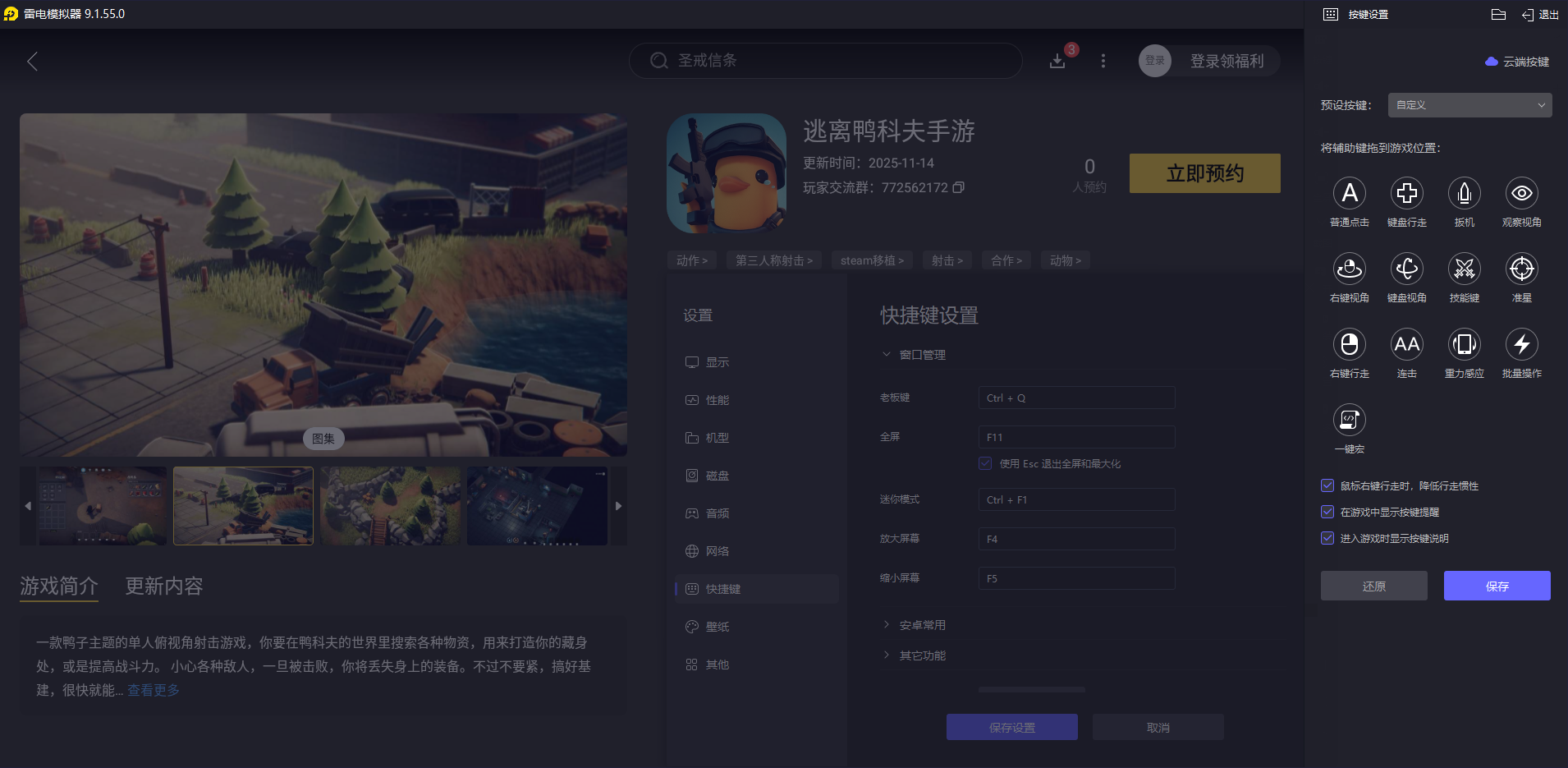Go back with the left arrow icon
The width and height of the screenshot is (1568, 768).
32,61
